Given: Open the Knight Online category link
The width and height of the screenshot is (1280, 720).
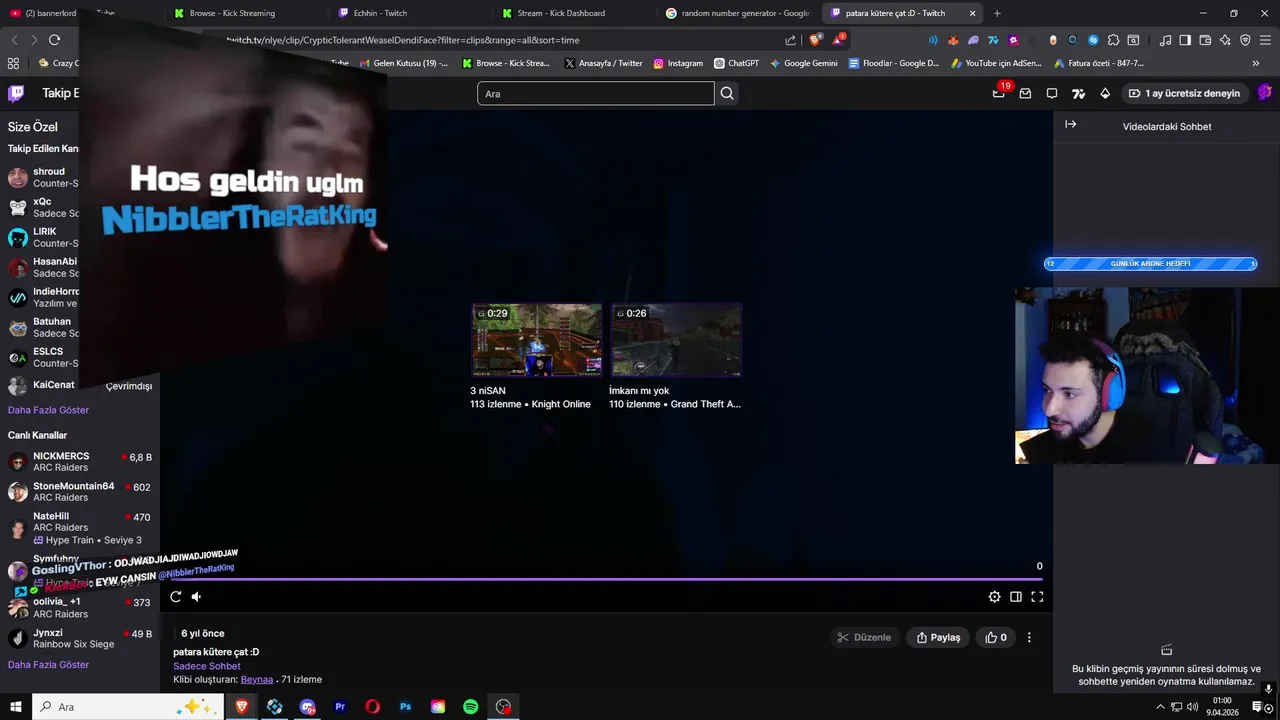Looking at the screenshot, I should click(561, 404).
